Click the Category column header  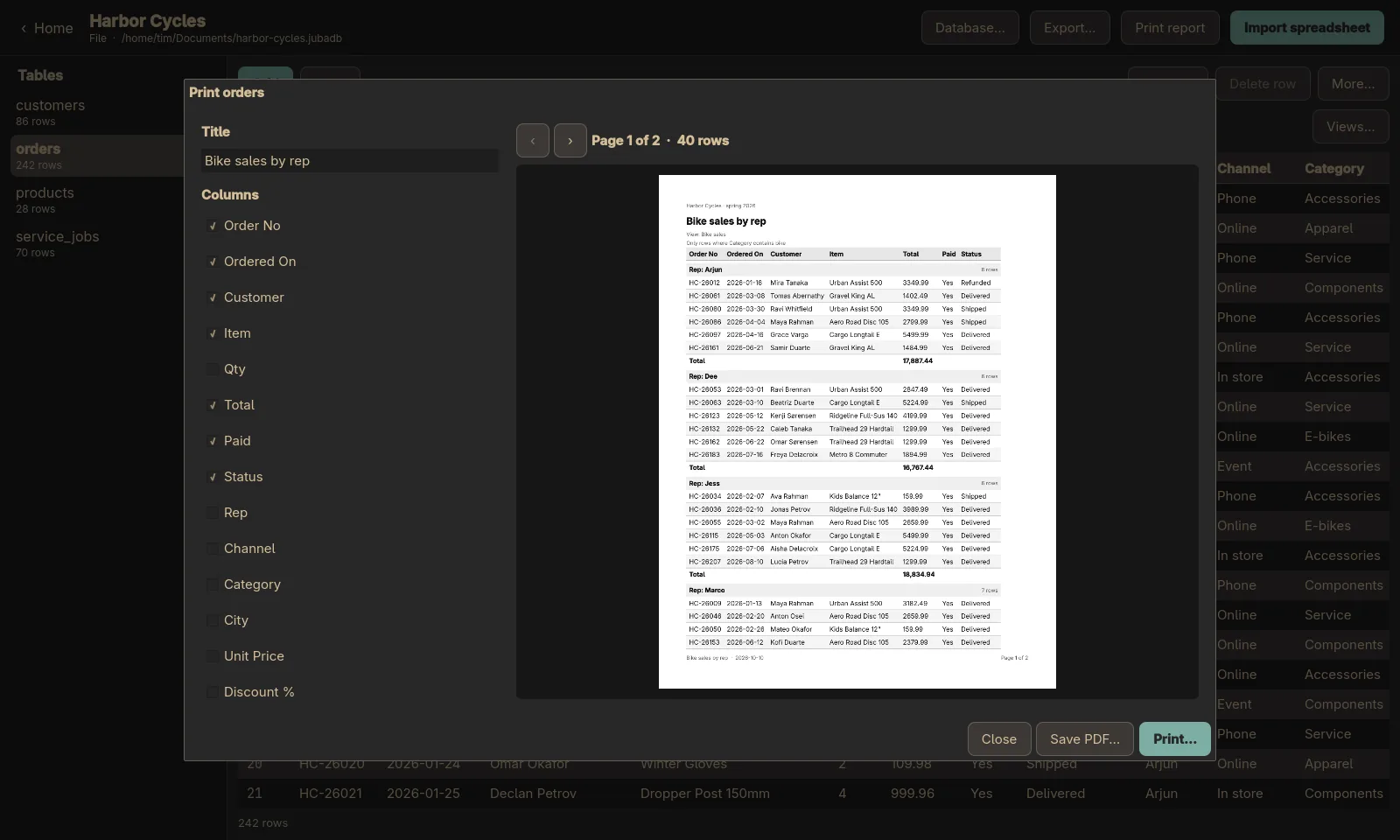click(x=1334, y=169)
